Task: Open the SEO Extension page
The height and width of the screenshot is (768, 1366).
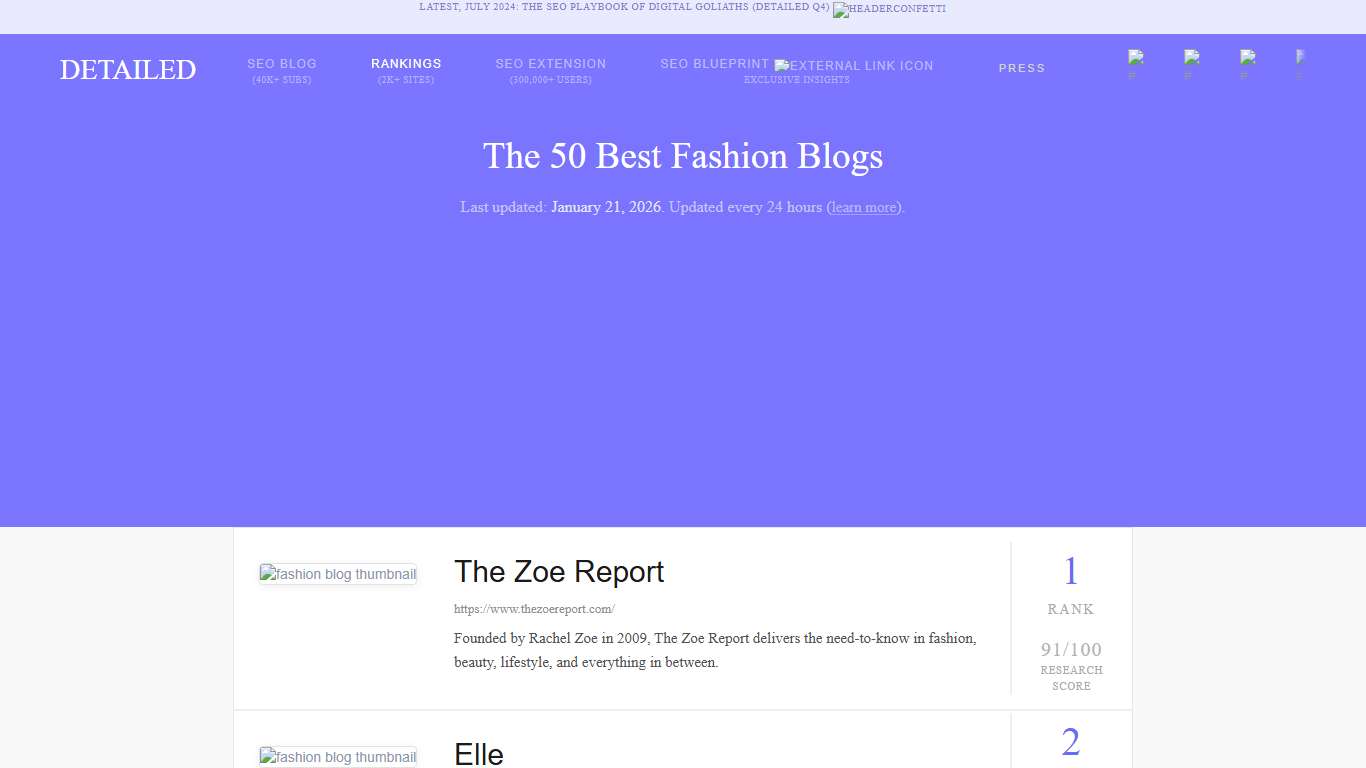Action: coord(550,68)
